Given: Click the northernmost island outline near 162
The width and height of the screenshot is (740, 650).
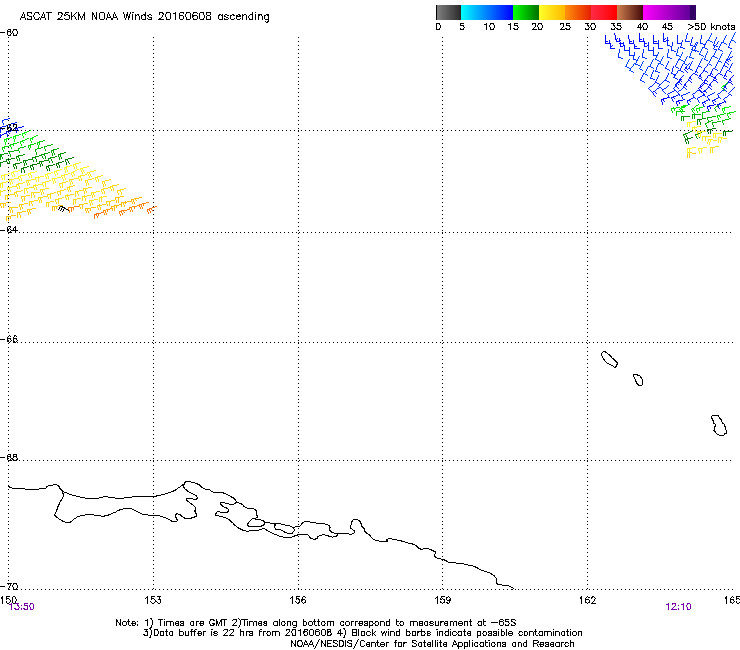Looking at the screenshot, I should (609, 359).
